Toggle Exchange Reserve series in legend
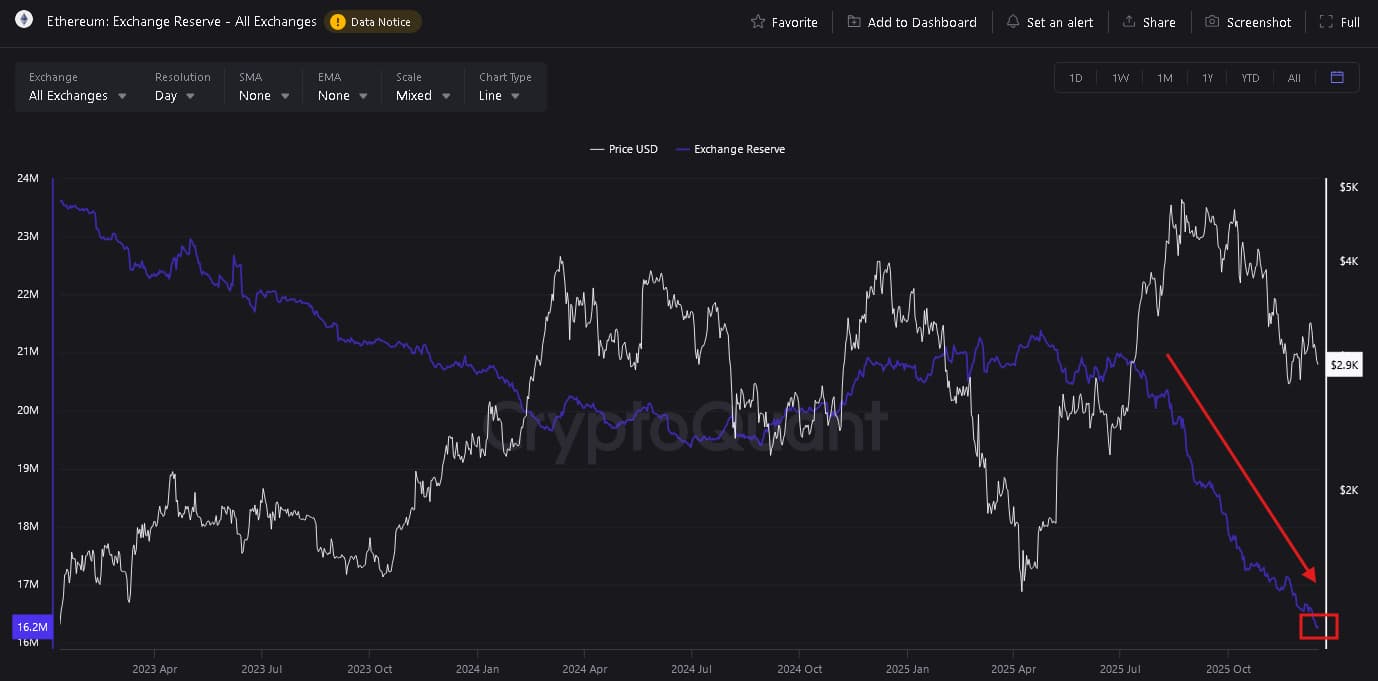 pos(730,149)
